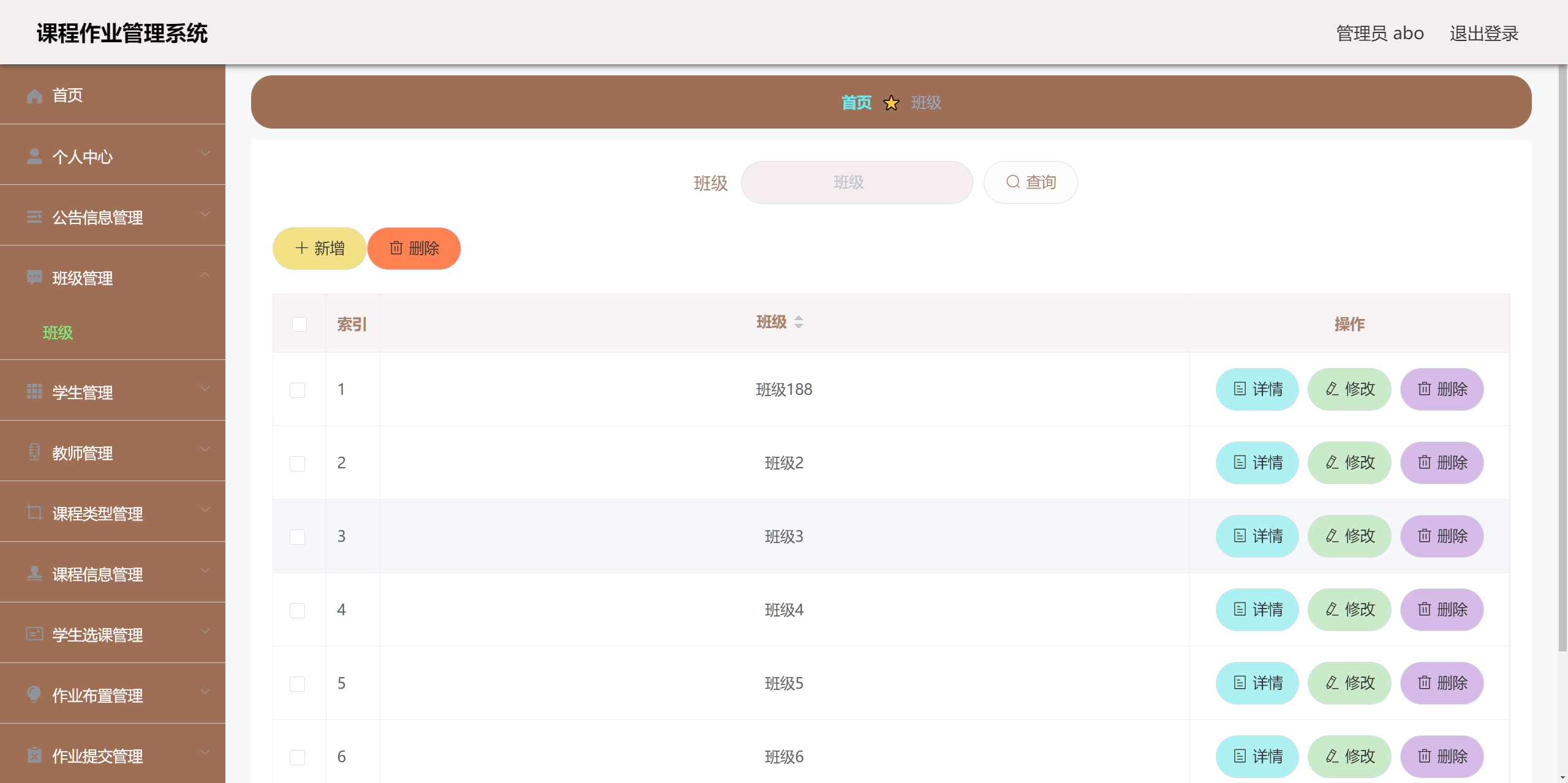Viewport: 1568px width, 783px height.
Task: Check the checkbox for row 5 班级5
Action: click(297, 684)
